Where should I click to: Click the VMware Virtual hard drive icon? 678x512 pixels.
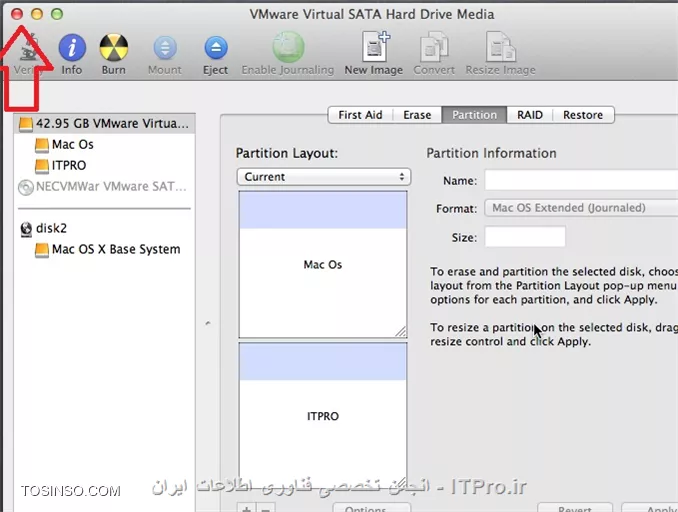(x=26, y=125)
